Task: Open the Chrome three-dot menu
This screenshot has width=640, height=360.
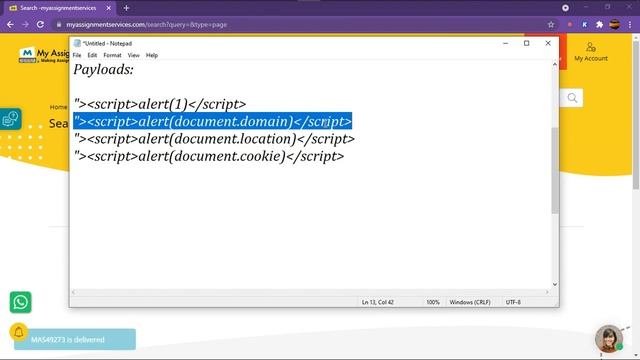Action: (x=630, y=24)
